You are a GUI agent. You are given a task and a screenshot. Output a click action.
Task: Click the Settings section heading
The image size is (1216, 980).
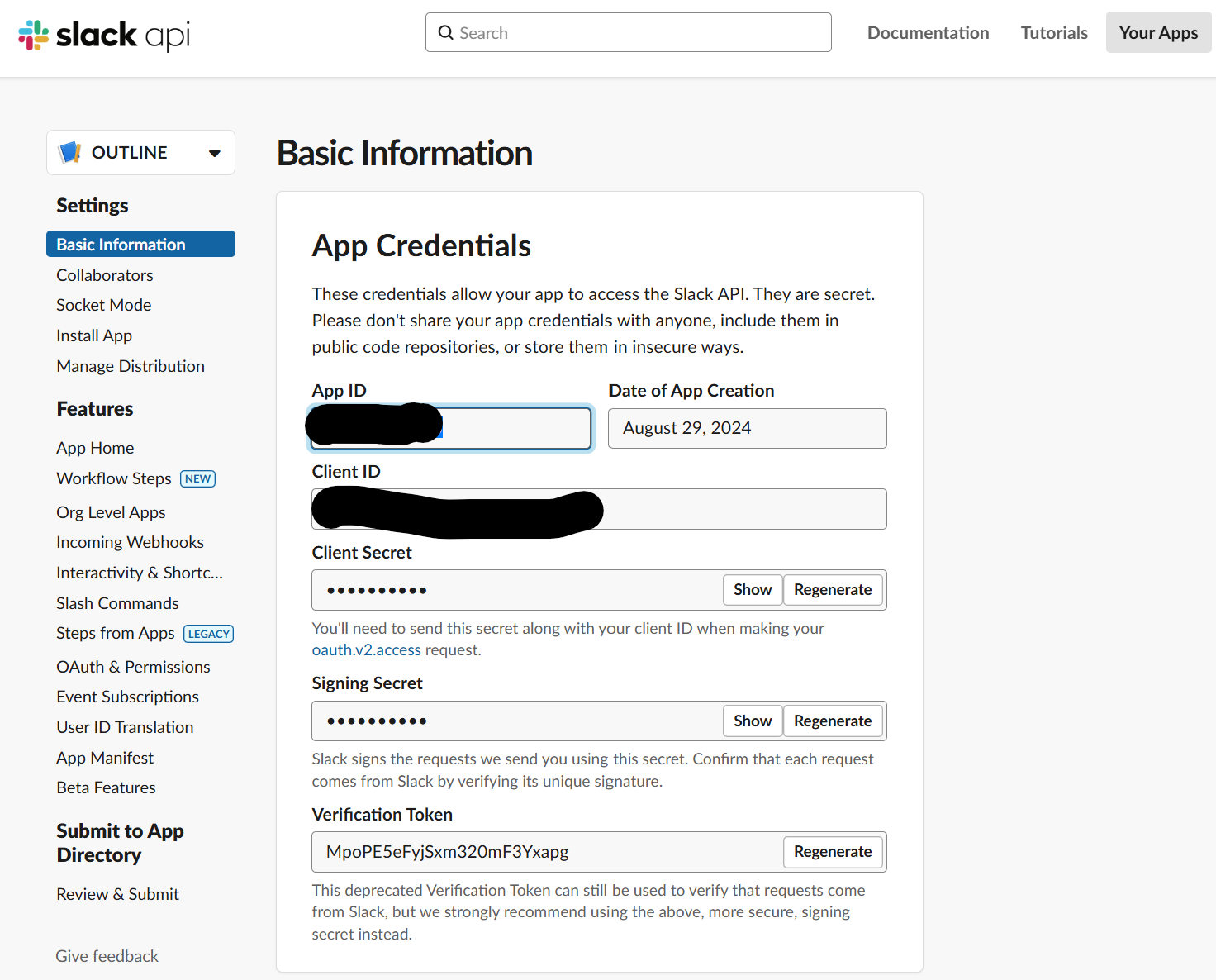point(93,206)
